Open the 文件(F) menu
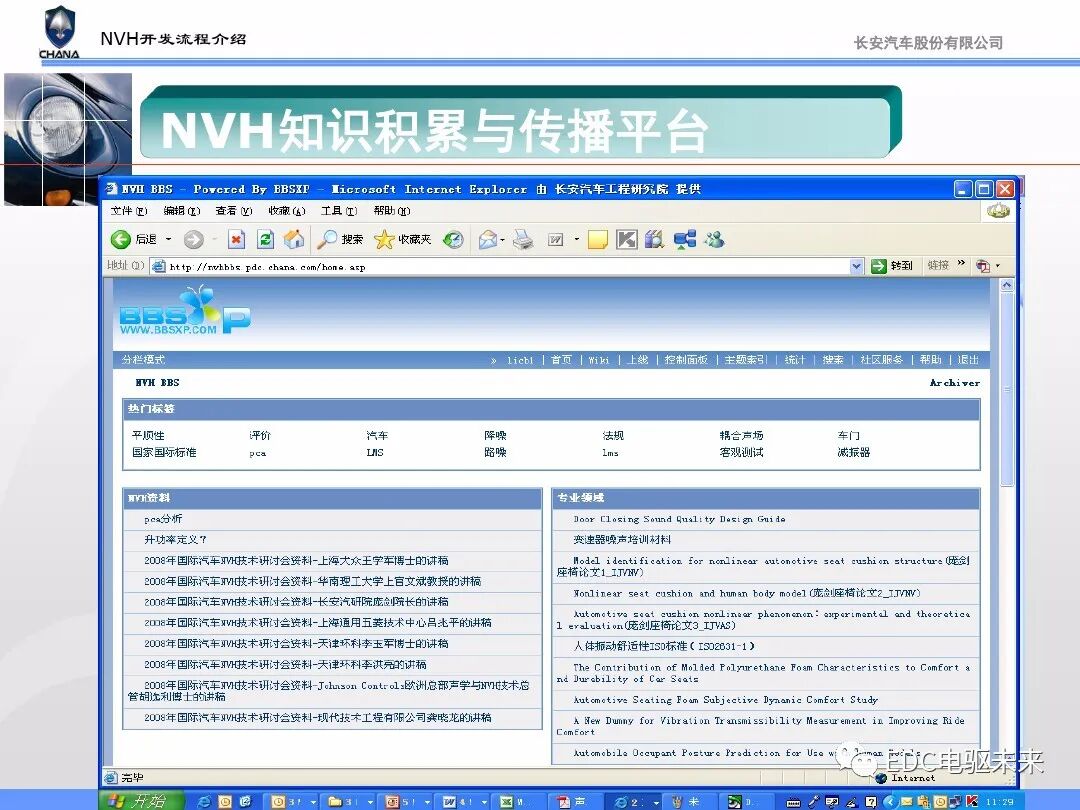Viewport: 1080px width, 810px height. (x=129, y=211)
